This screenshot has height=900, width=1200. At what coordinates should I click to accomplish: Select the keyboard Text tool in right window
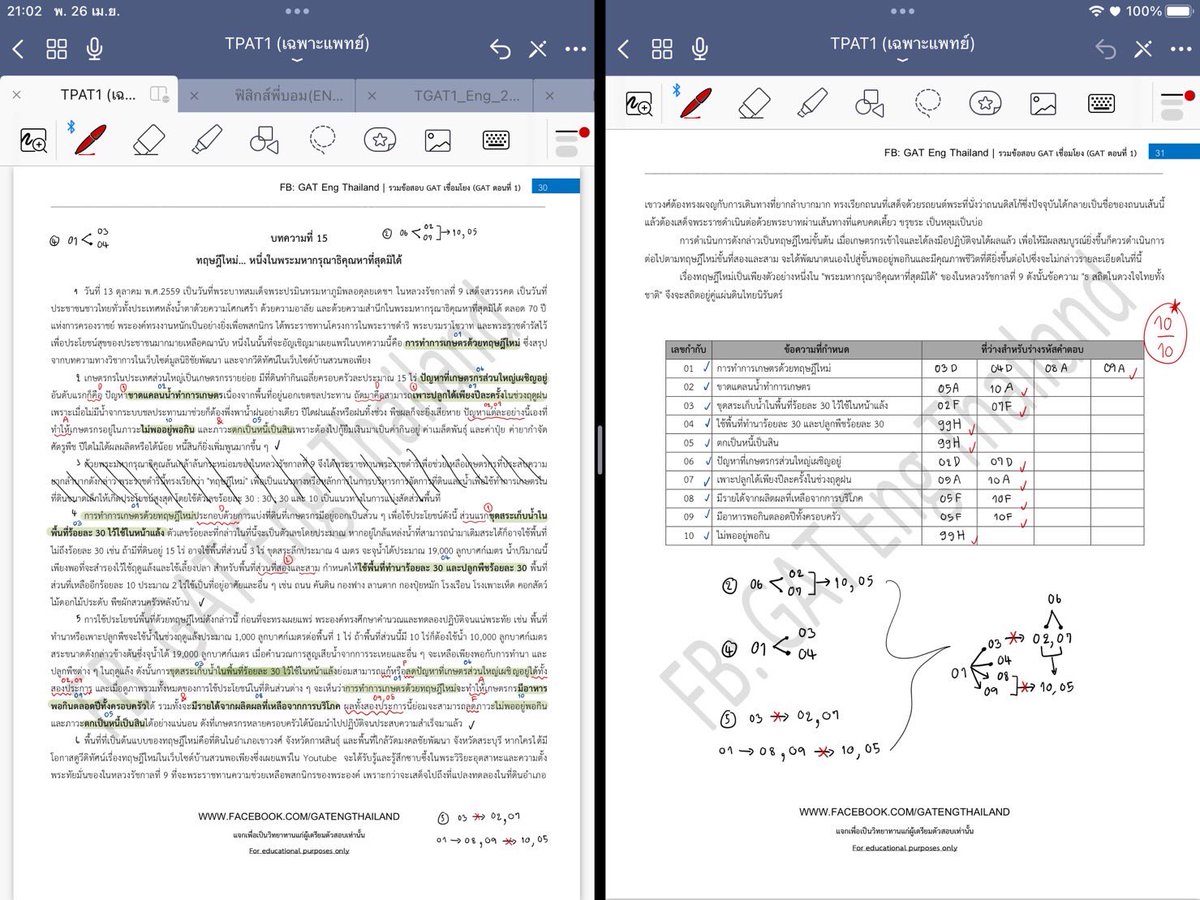(1101, 103)
